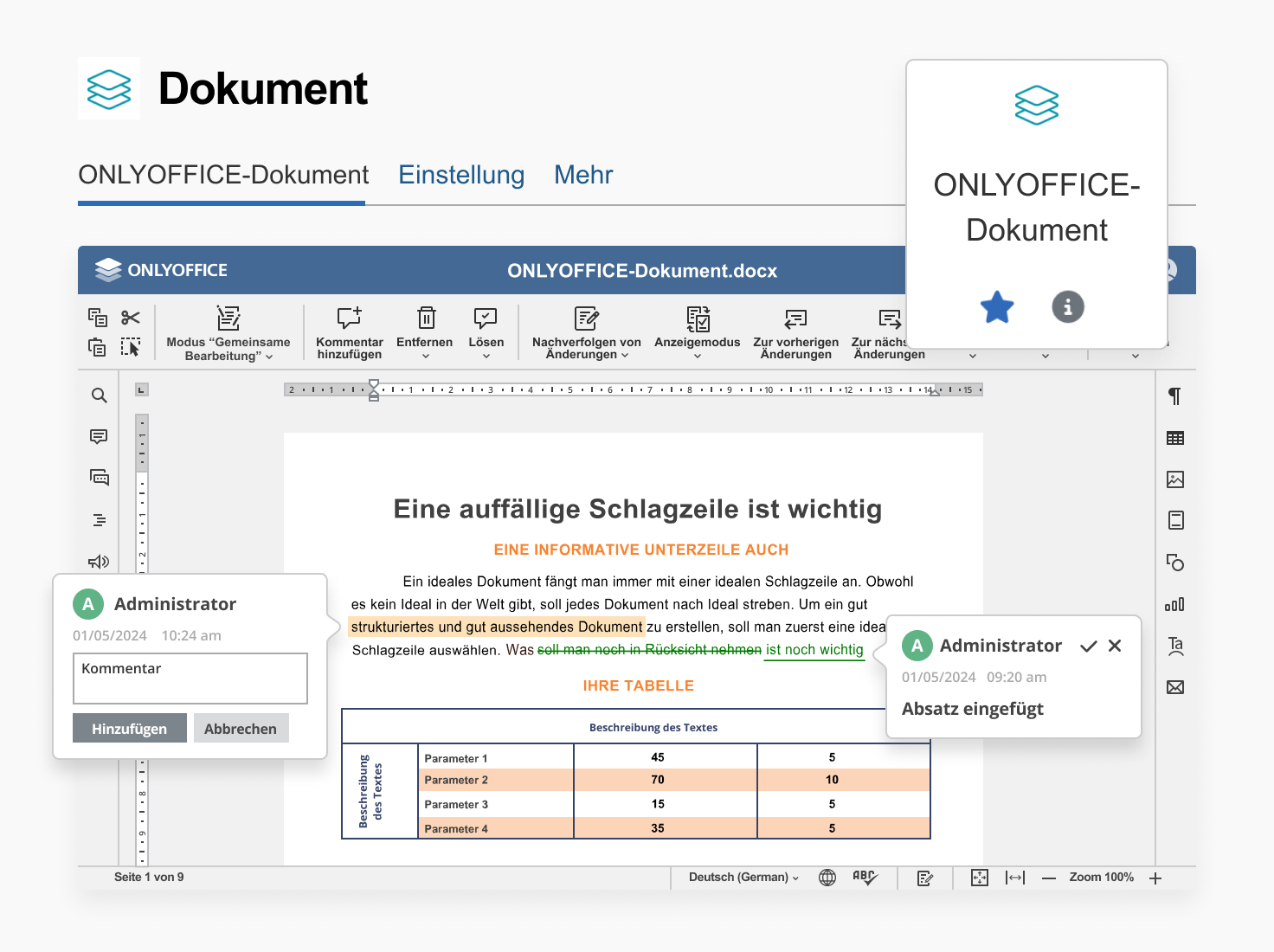1274x952 pixels.
Task: Open the Search magnifier in left sidebar
Action: [x=100, y=396]
